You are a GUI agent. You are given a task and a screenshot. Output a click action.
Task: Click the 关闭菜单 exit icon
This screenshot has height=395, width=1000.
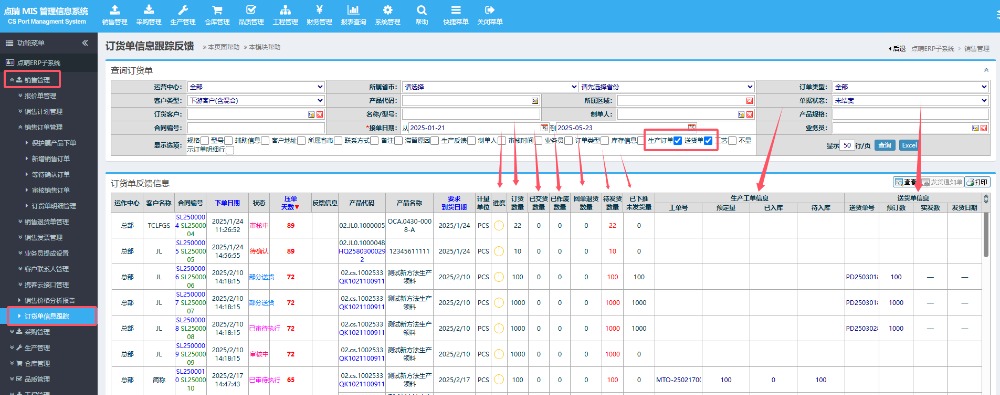pyautogui.click(x=490, y=10)
